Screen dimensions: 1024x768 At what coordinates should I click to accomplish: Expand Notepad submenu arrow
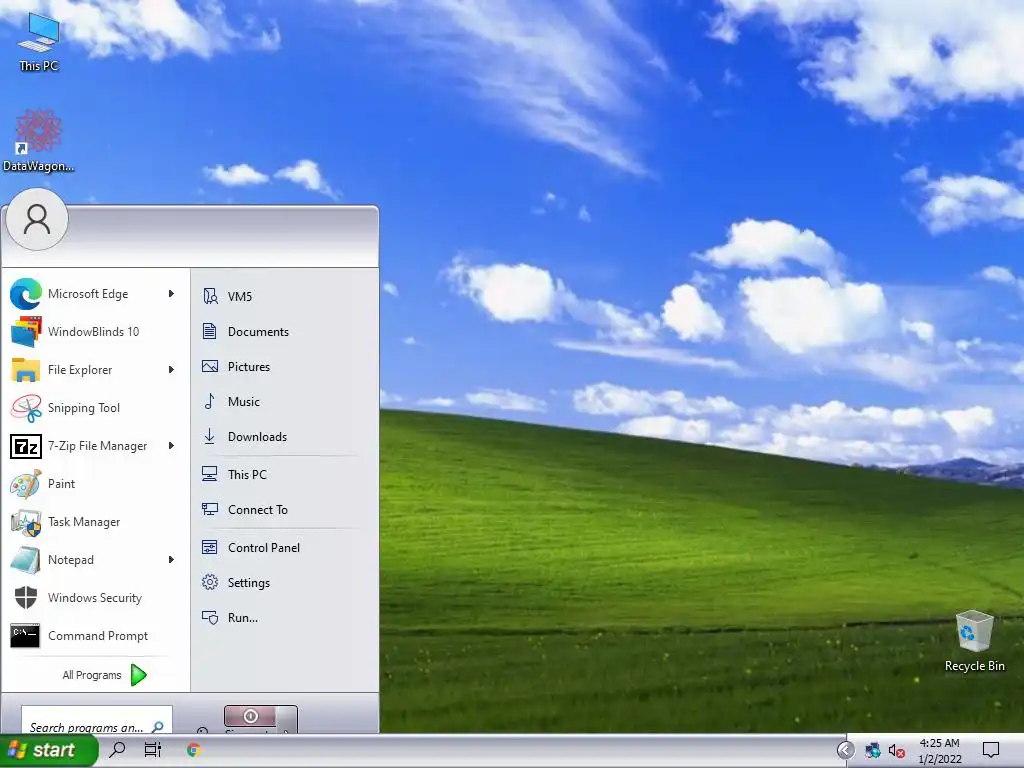click(x=171, y=560)
